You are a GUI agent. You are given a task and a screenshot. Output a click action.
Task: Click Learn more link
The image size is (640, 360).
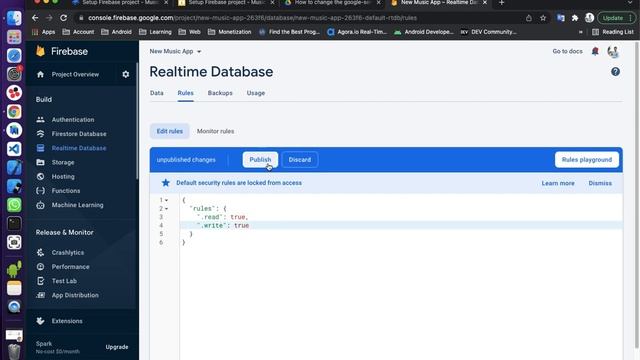coord(558,183)
